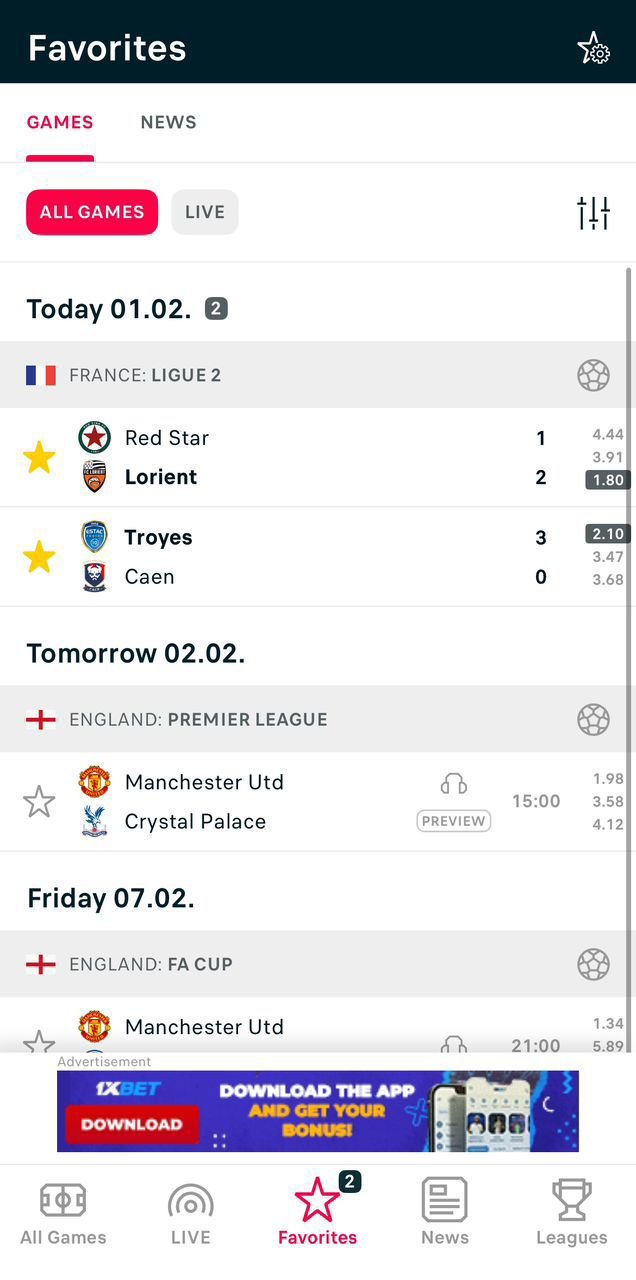Open audio headphones for Manchester Utd match

tap(454, 784)
